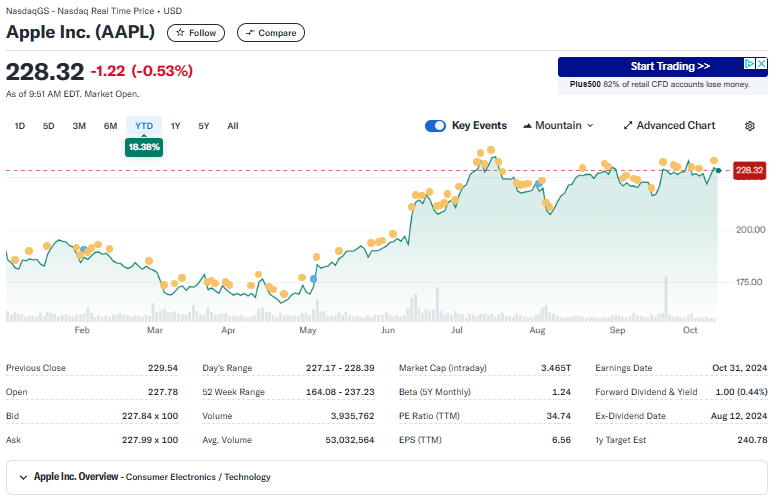Screen dimensions: 782x501
Task: Select the YTD range tab
Action: [144, 126]
